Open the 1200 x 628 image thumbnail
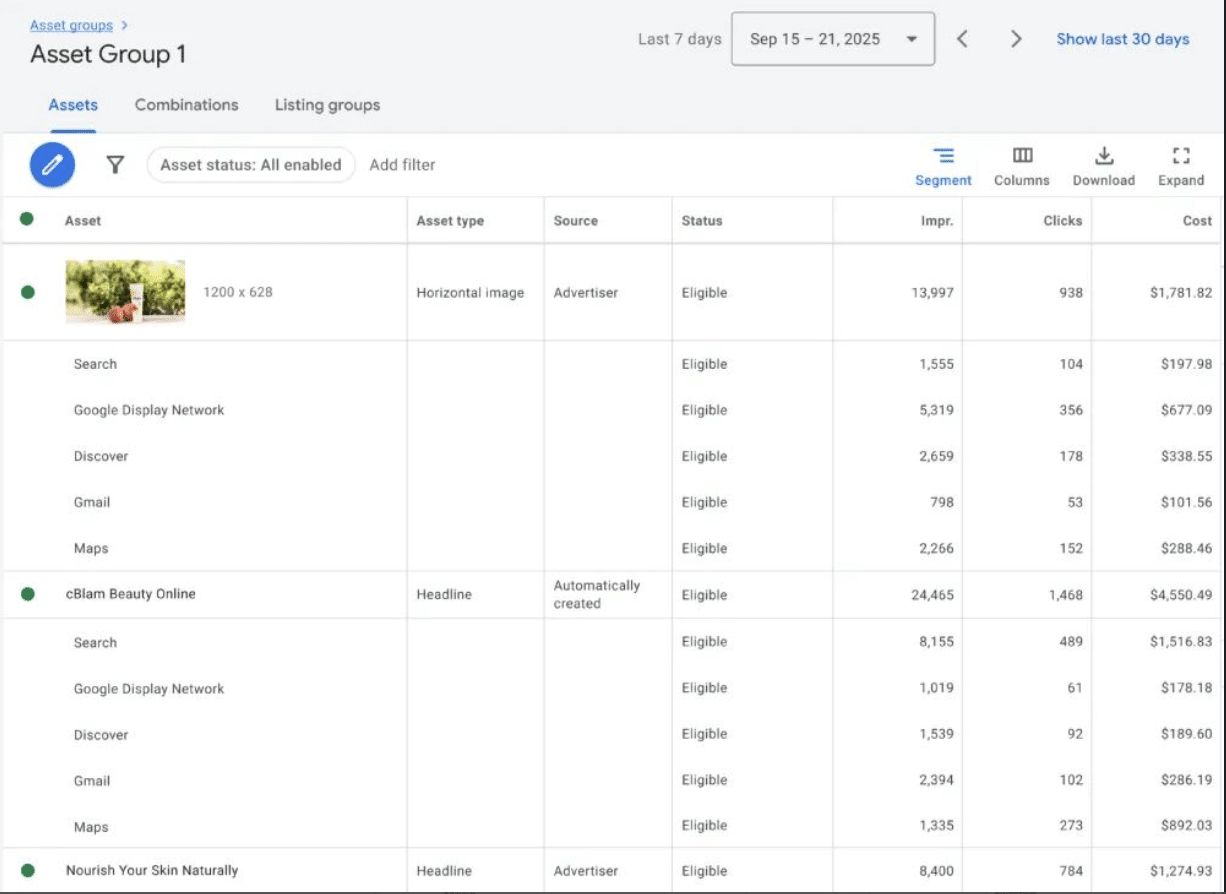The image size is (1226, 894). 126,292
